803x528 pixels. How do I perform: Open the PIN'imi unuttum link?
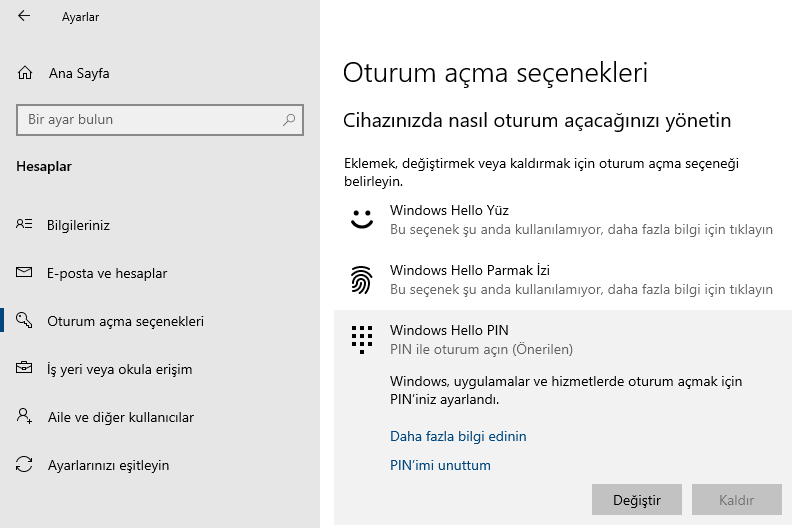440,465
